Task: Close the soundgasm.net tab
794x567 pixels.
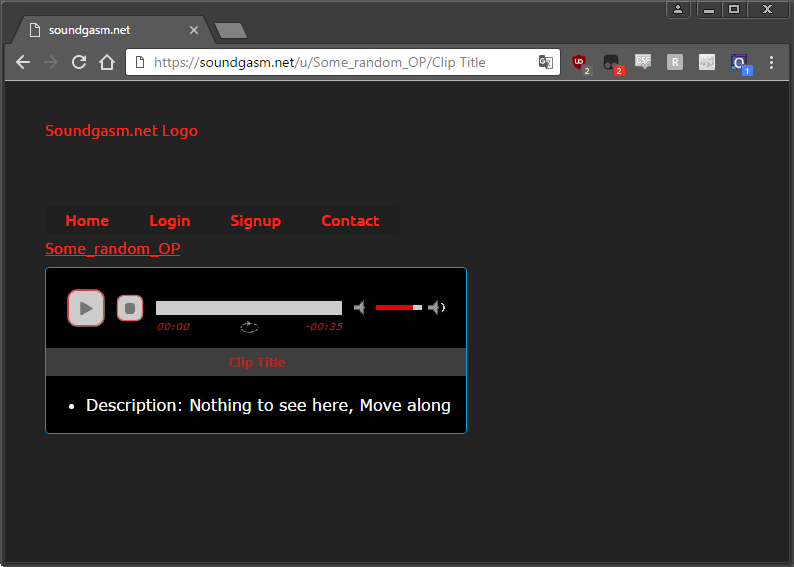Action: 194,30
